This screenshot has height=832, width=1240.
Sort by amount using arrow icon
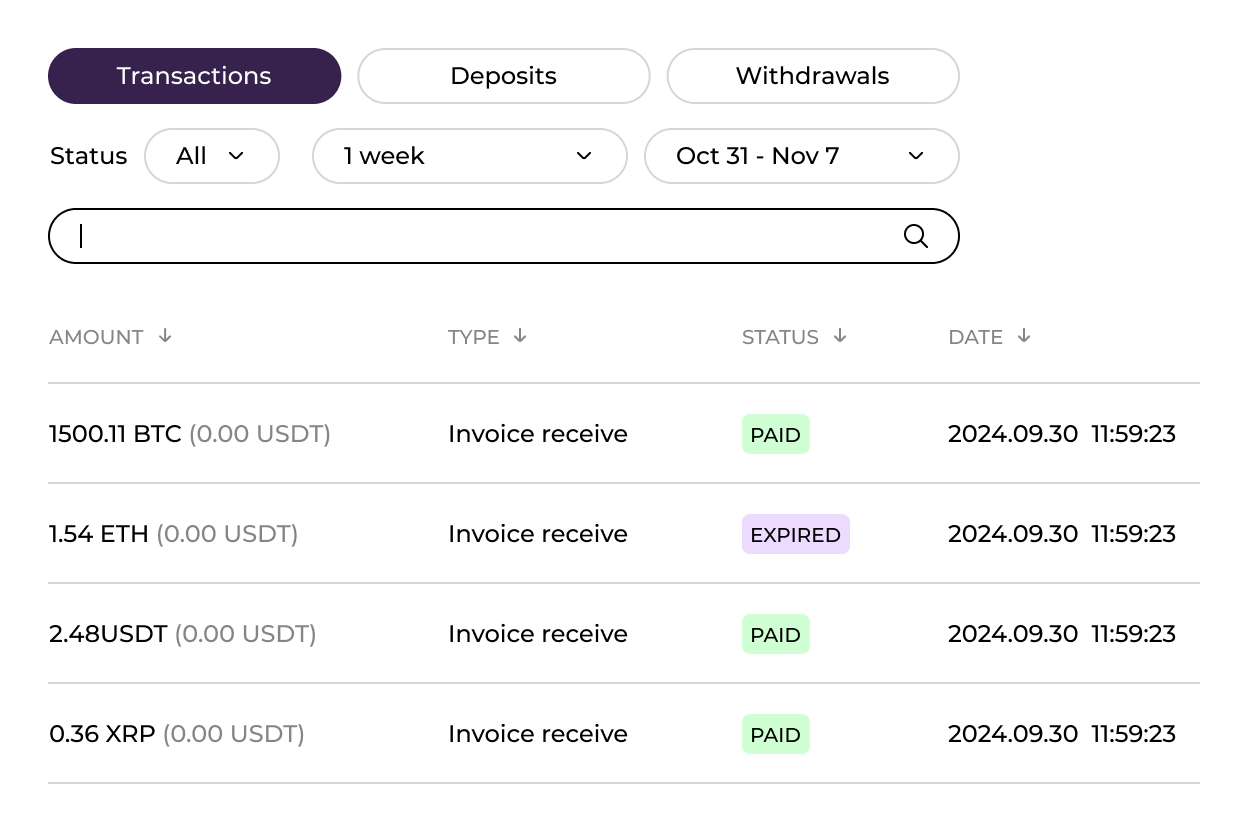tap(165, 336)
